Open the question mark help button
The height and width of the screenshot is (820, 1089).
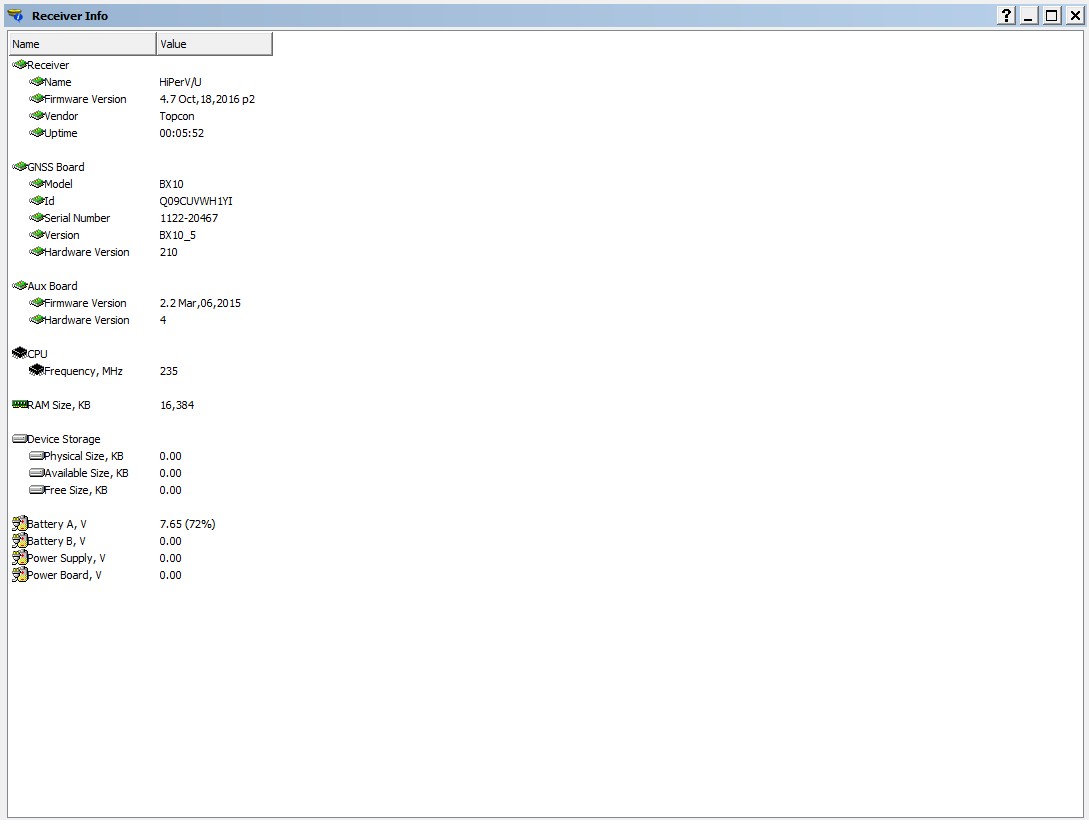point(1006,16)
